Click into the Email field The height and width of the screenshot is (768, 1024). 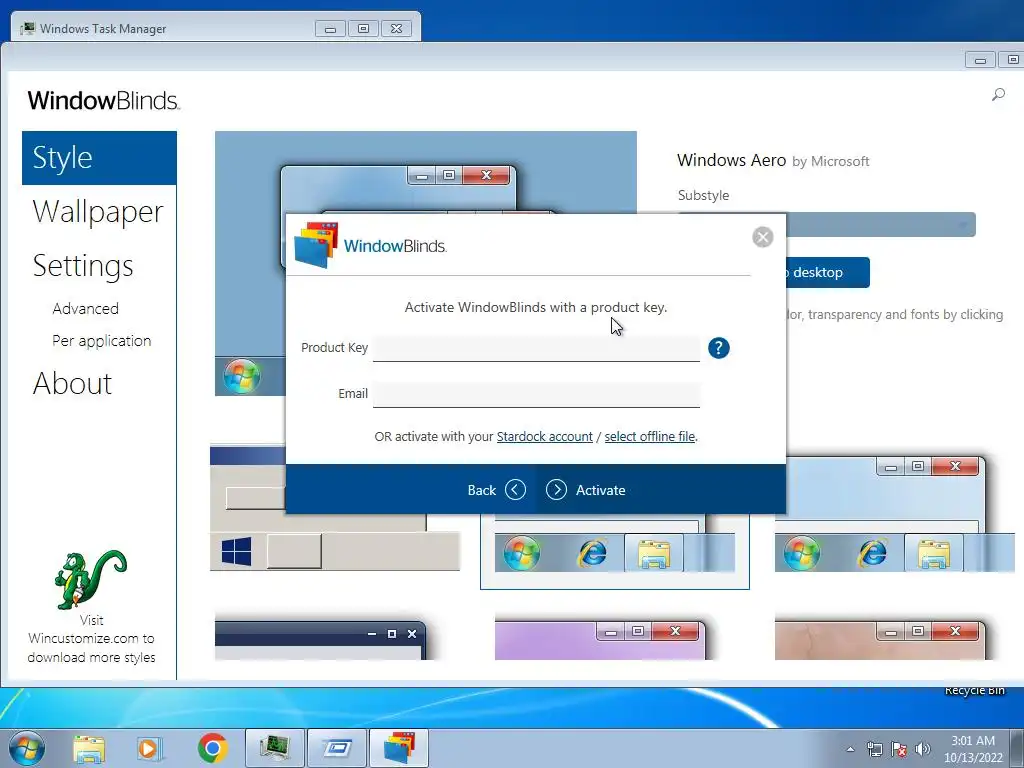tap(536, 394)
